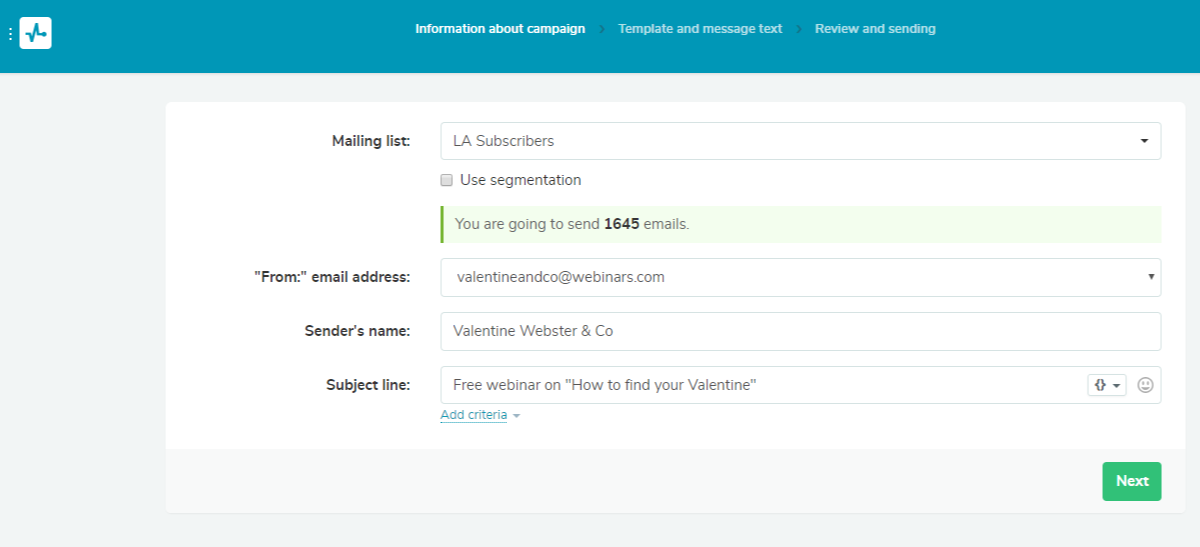
Task: Jump to Review and sending step
Action: (x=875, y=29)
